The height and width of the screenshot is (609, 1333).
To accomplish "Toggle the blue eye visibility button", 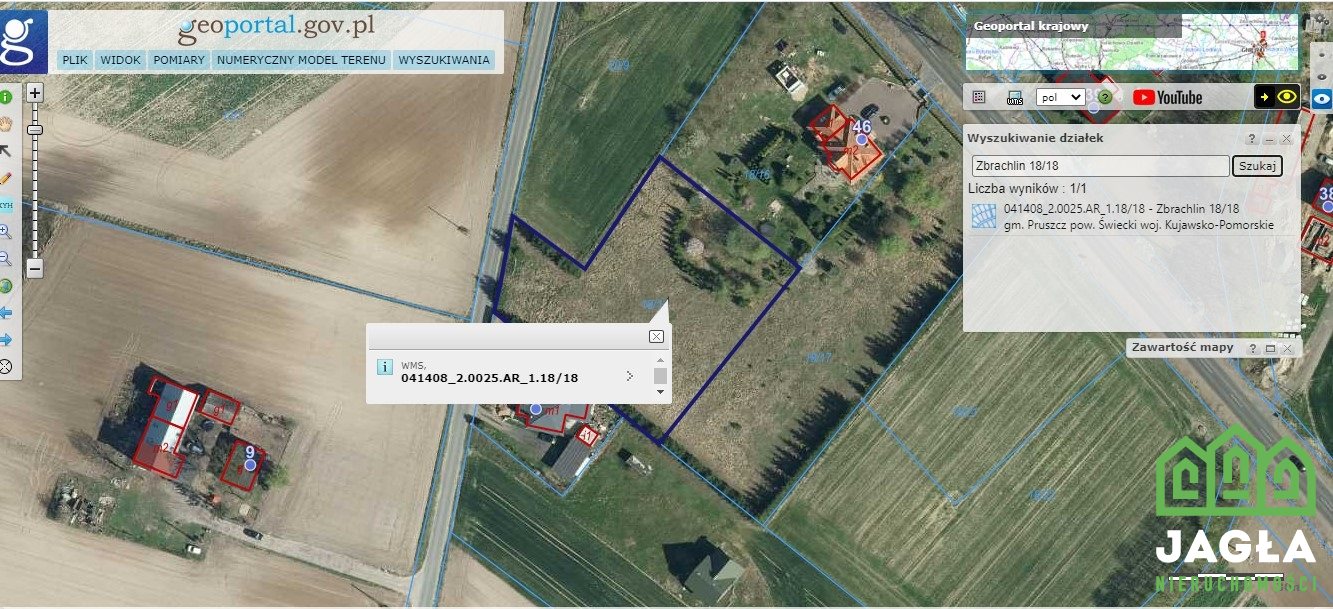I will pyautogui.click(x=1322, y=98).
